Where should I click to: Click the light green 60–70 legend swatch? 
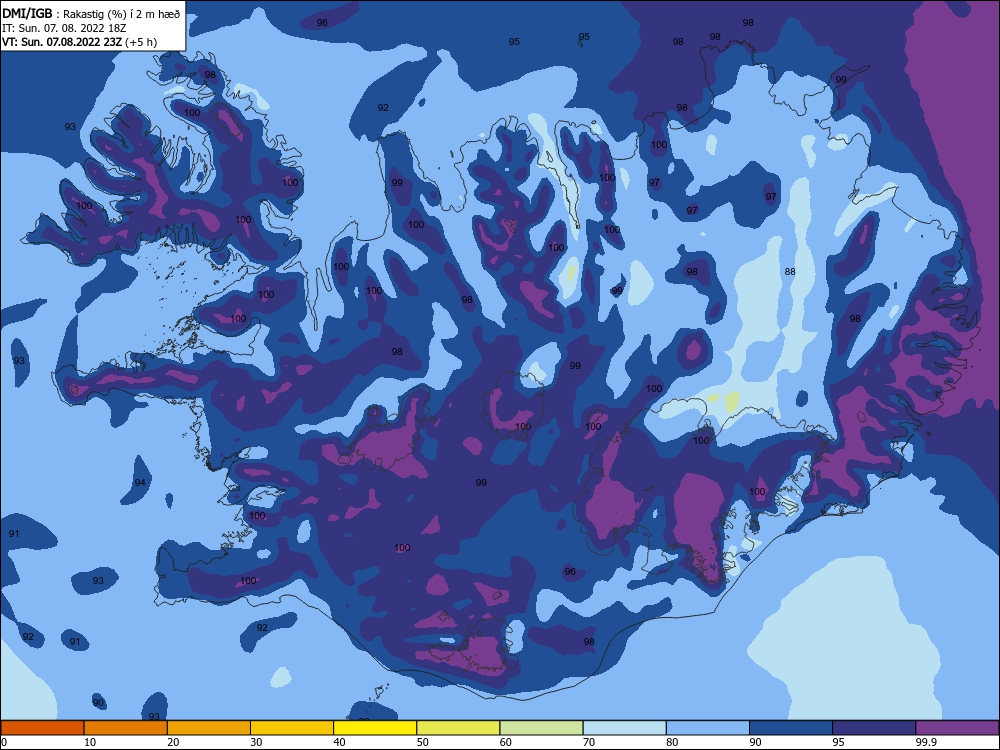click(541, 728)
